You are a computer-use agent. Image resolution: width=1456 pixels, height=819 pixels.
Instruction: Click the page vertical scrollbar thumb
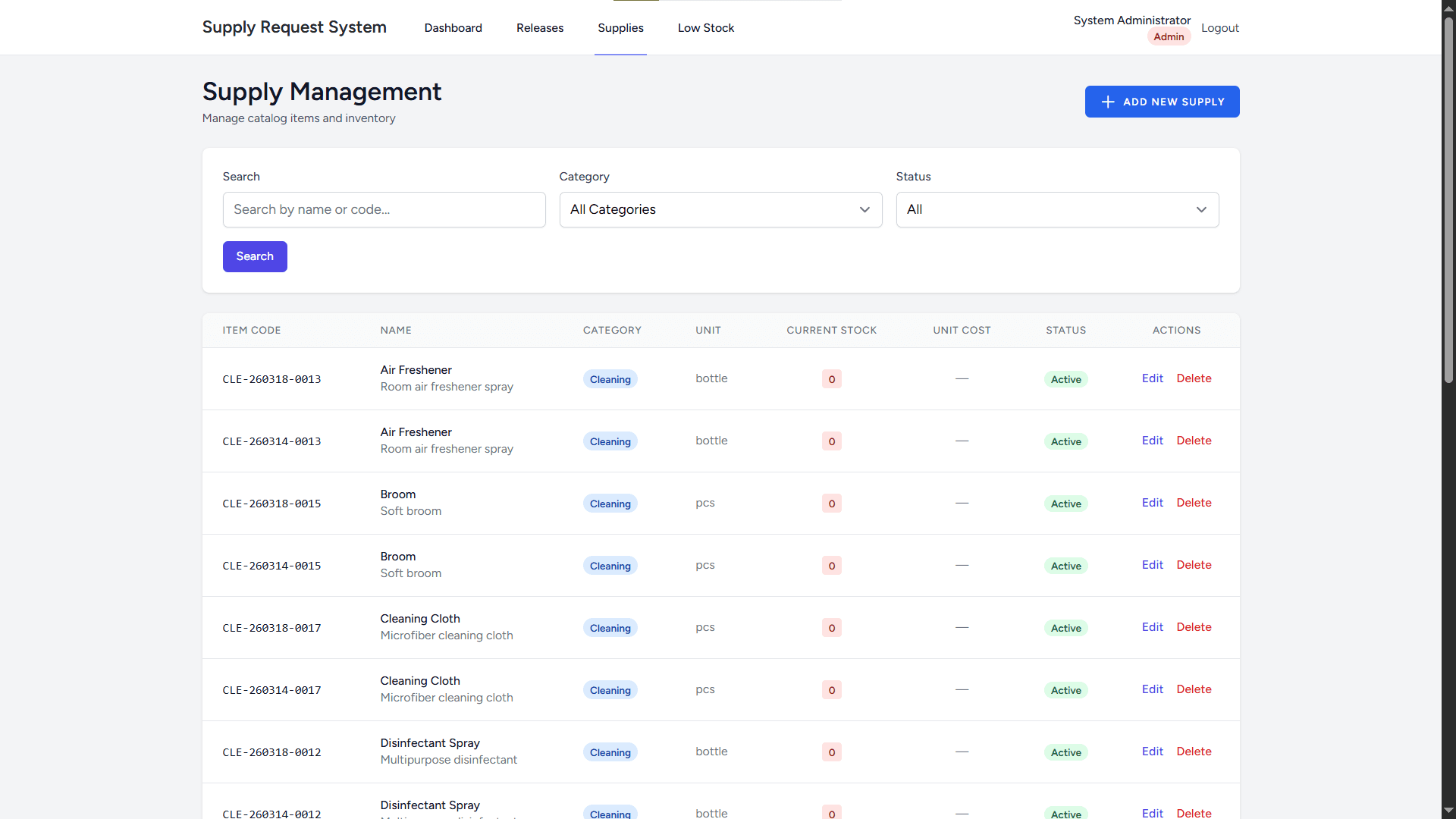pyautogui.click(x=1448, y=199)
